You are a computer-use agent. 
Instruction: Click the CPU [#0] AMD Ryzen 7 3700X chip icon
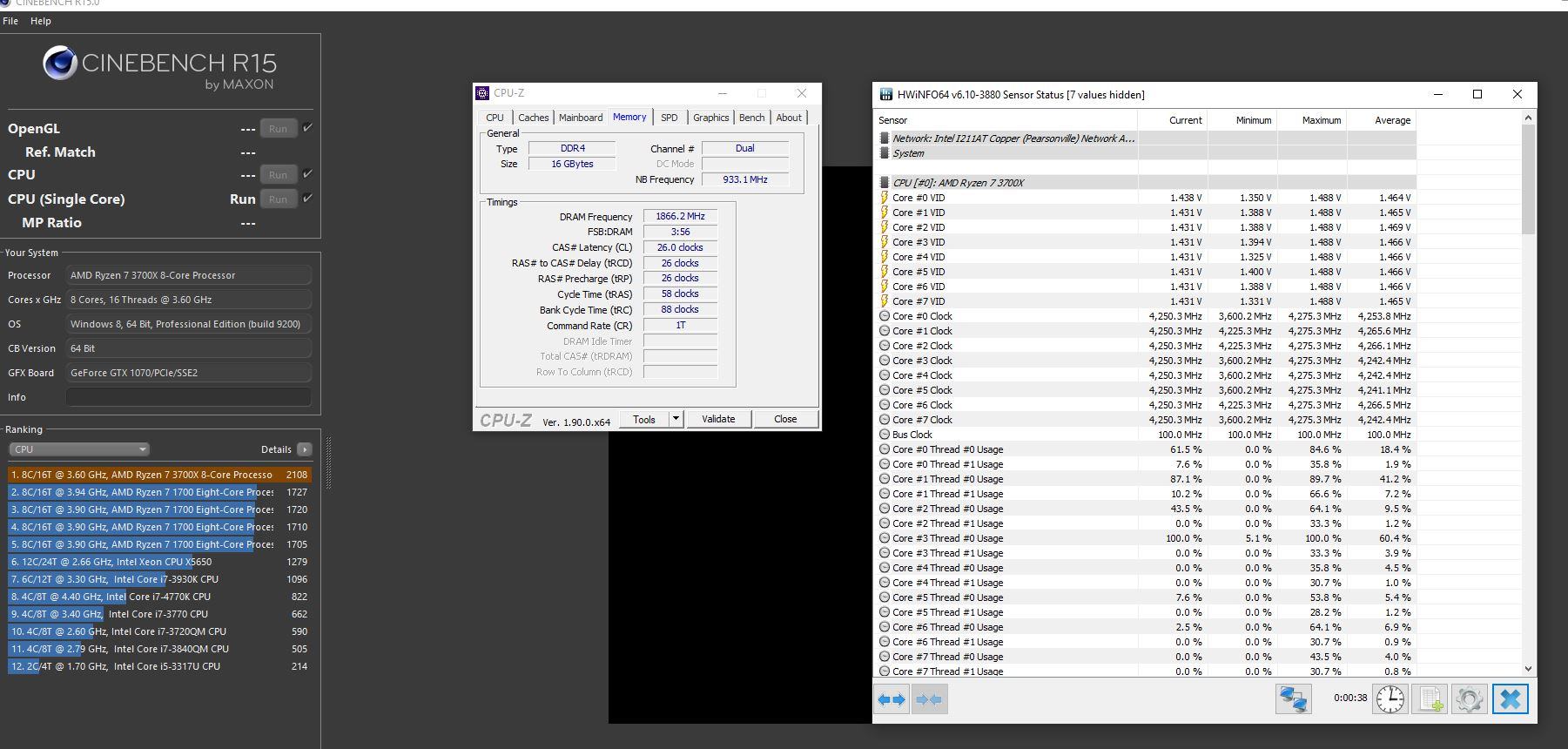pyautogui.click(x=885, y=183)
